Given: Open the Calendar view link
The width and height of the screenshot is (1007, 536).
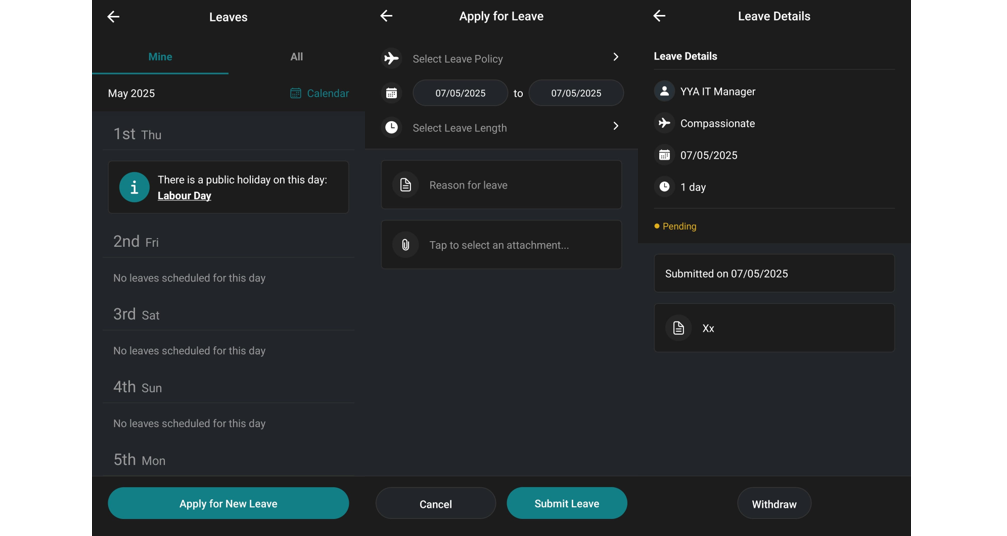Looking at the screenshot, I should click(319, 93).
